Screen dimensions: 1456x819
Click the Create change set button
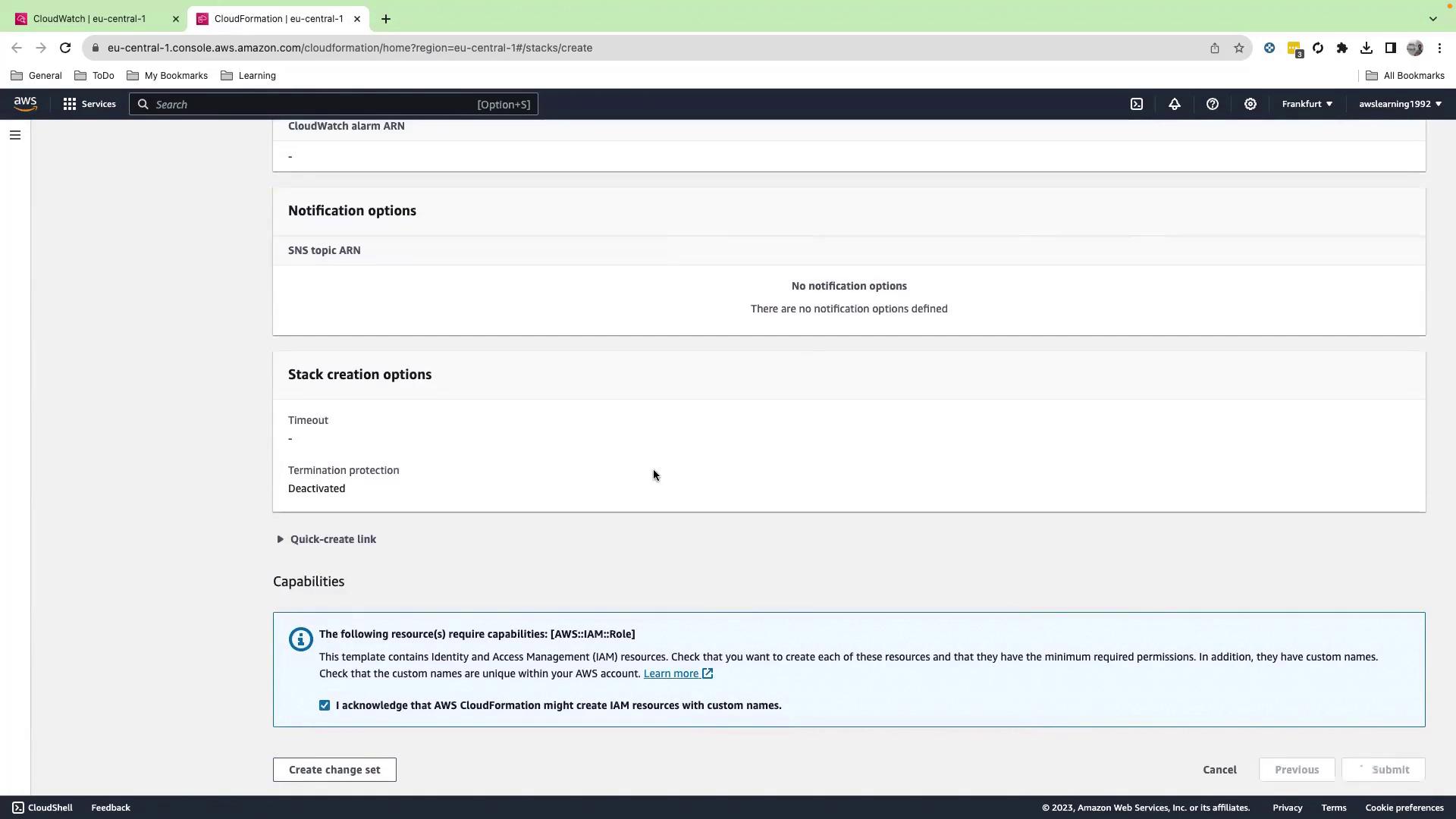pos(334,770)
